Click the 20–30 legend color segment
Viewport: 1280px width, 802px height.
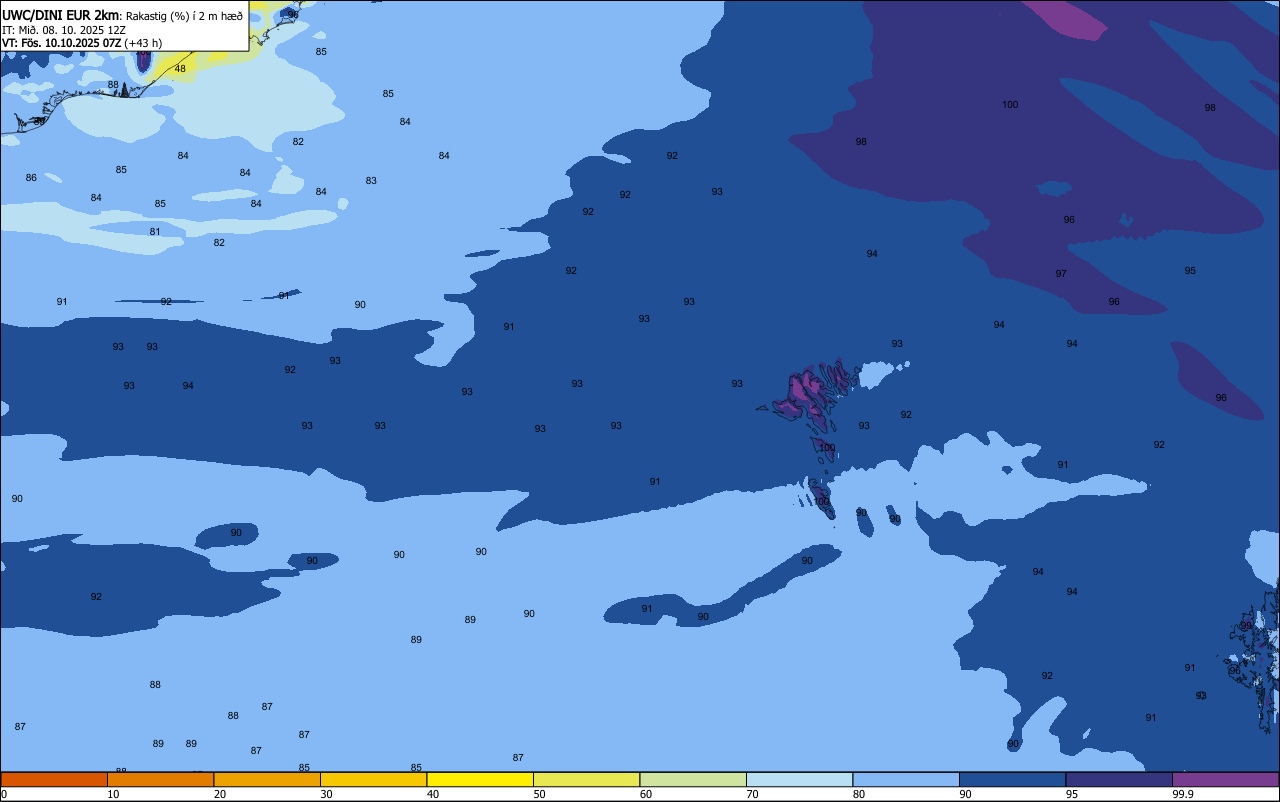click(267, 779)
